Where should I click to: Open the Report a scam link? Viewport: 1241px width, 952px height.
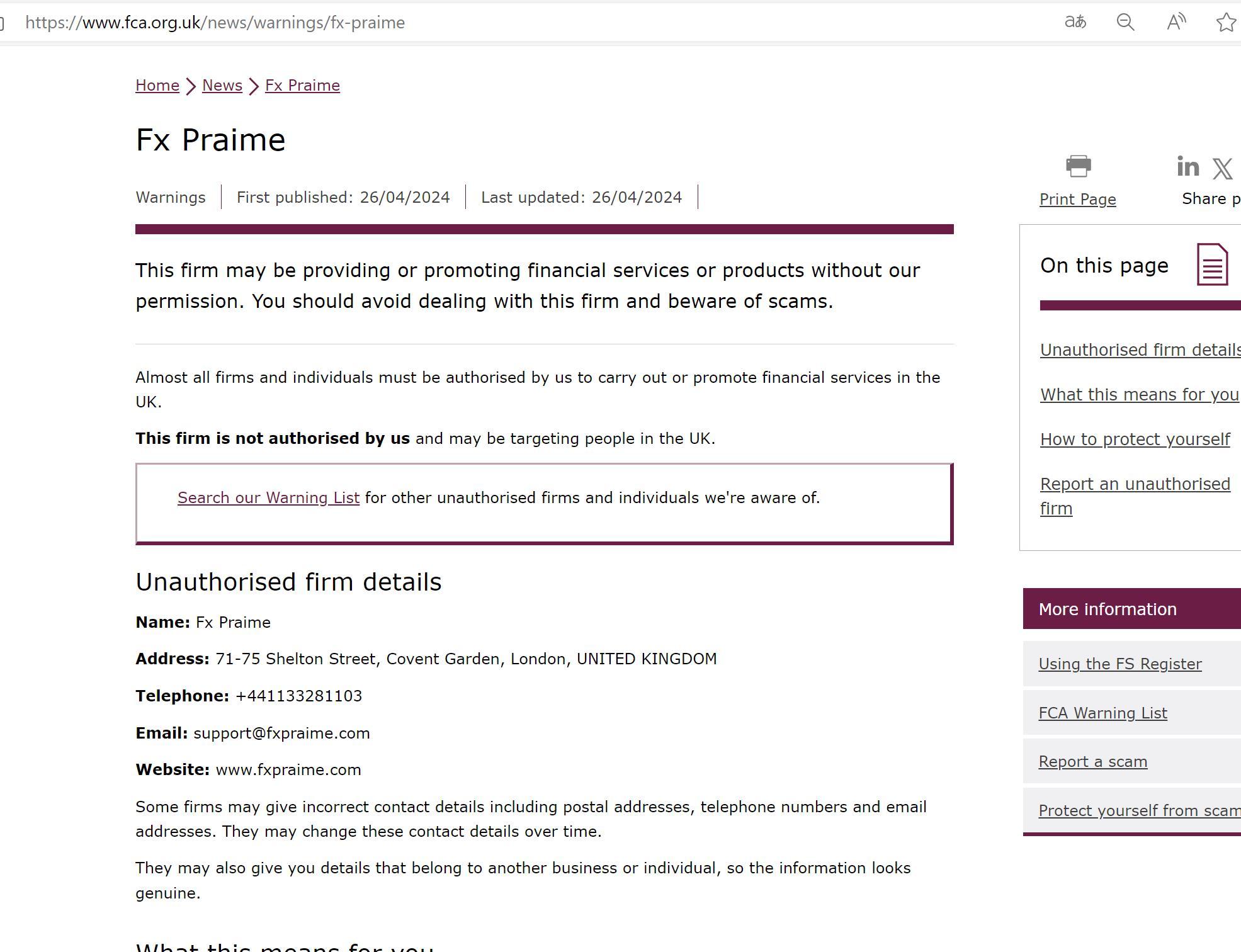(x=1092, y=762)
